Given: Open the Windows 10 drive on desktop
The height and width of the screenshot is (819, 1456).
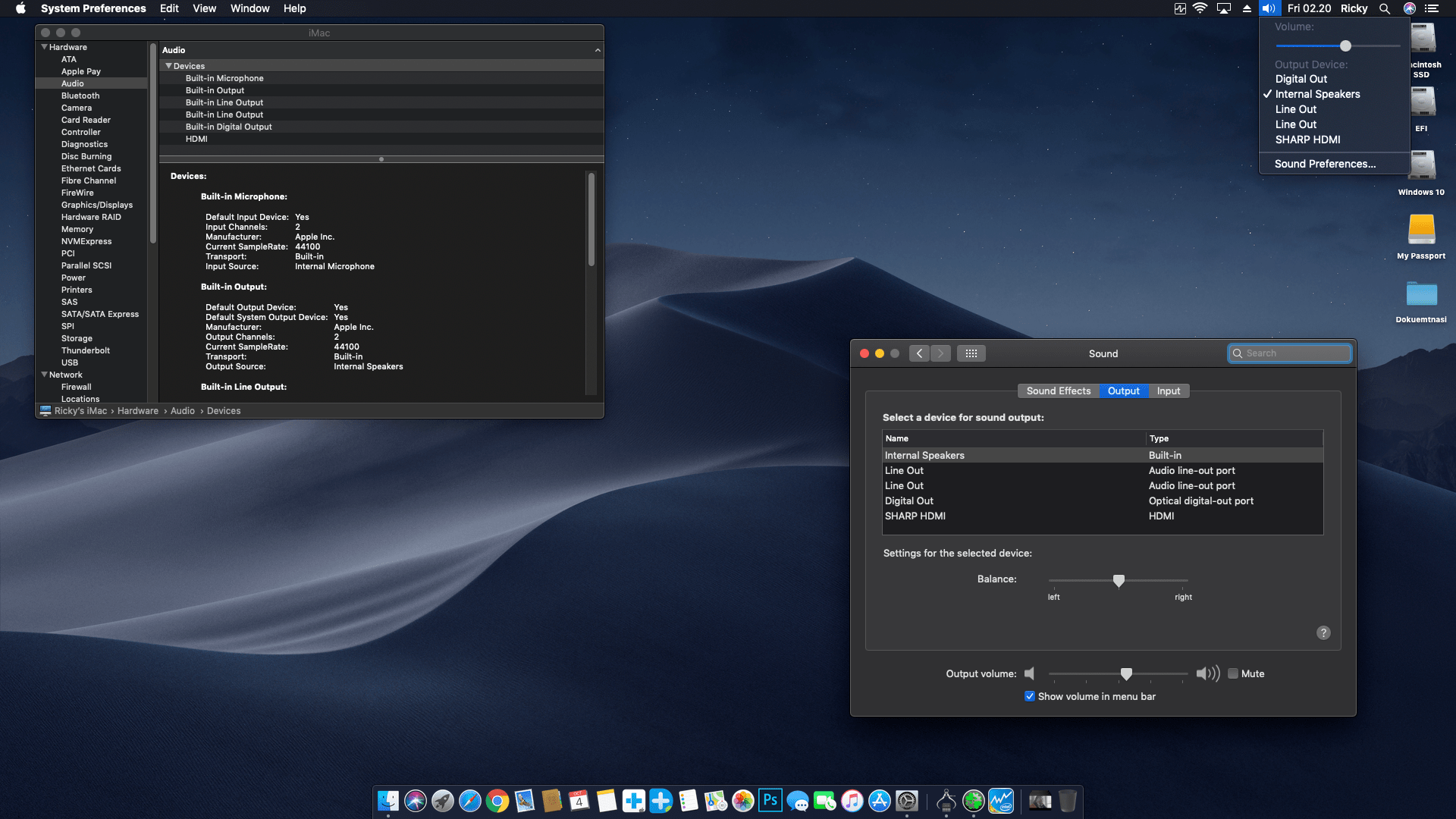Looking at the screenshot, I should coord(1421,172).
